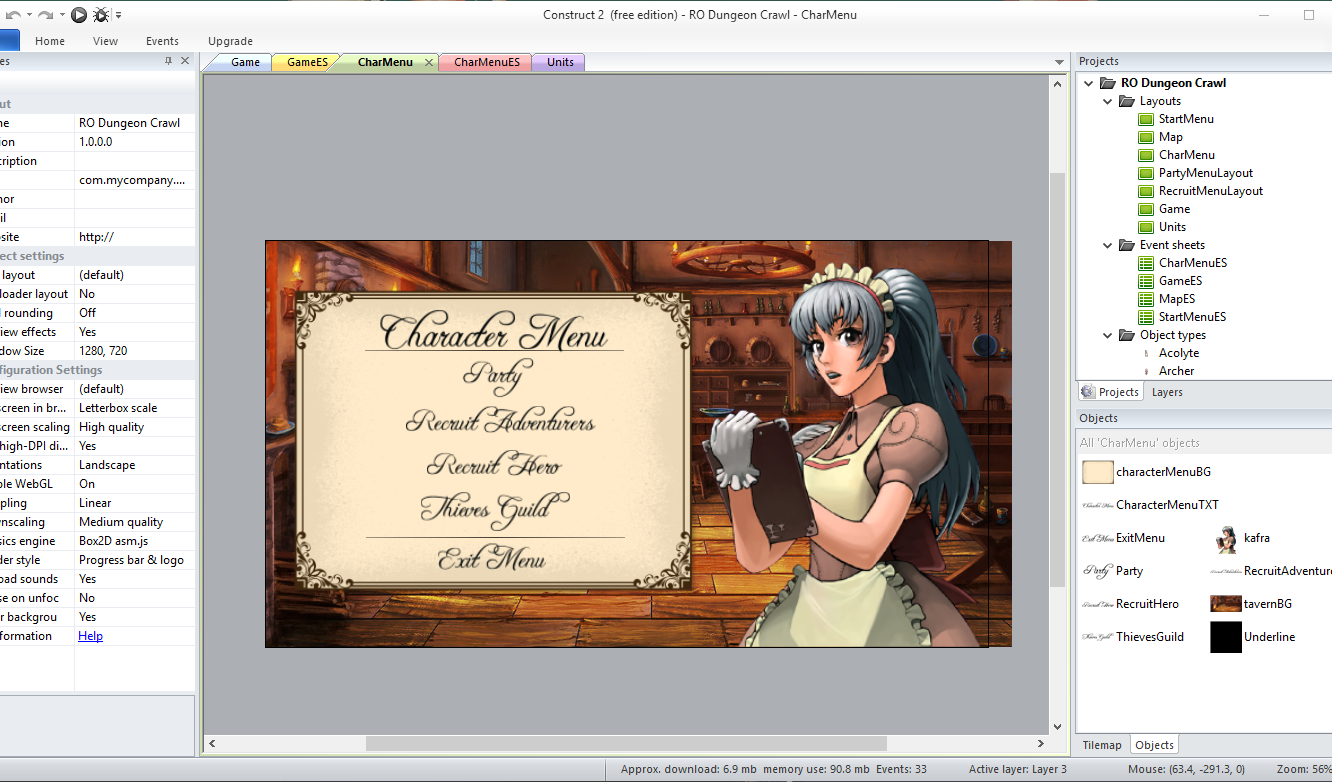Switch to the Units tab
Viewport: 1332px width, 782px height.
click(x=560, y=62)
